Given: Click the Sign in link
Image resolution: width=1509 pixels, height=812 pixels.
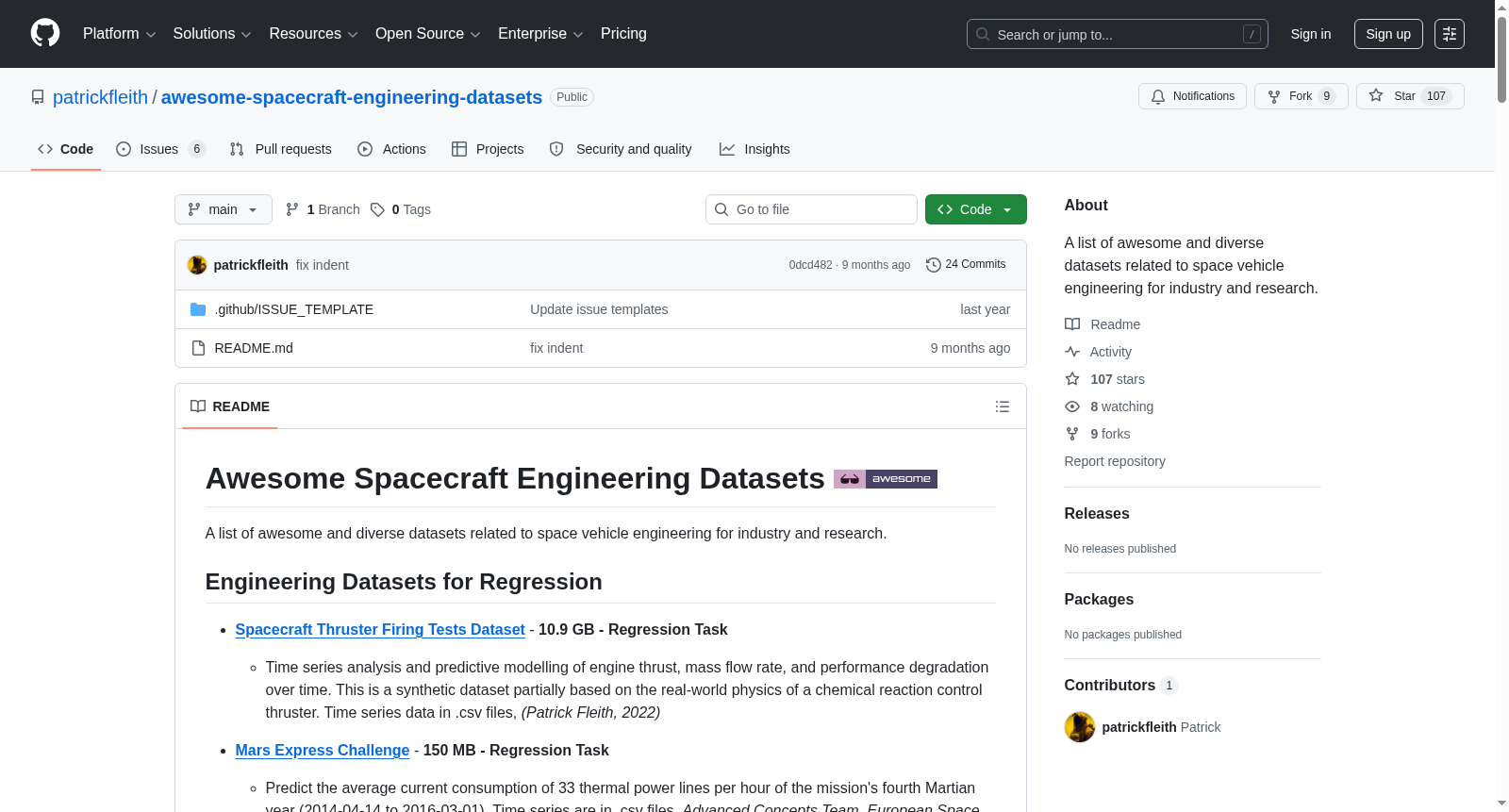Looking at the screenshot, I should 1311,34.
